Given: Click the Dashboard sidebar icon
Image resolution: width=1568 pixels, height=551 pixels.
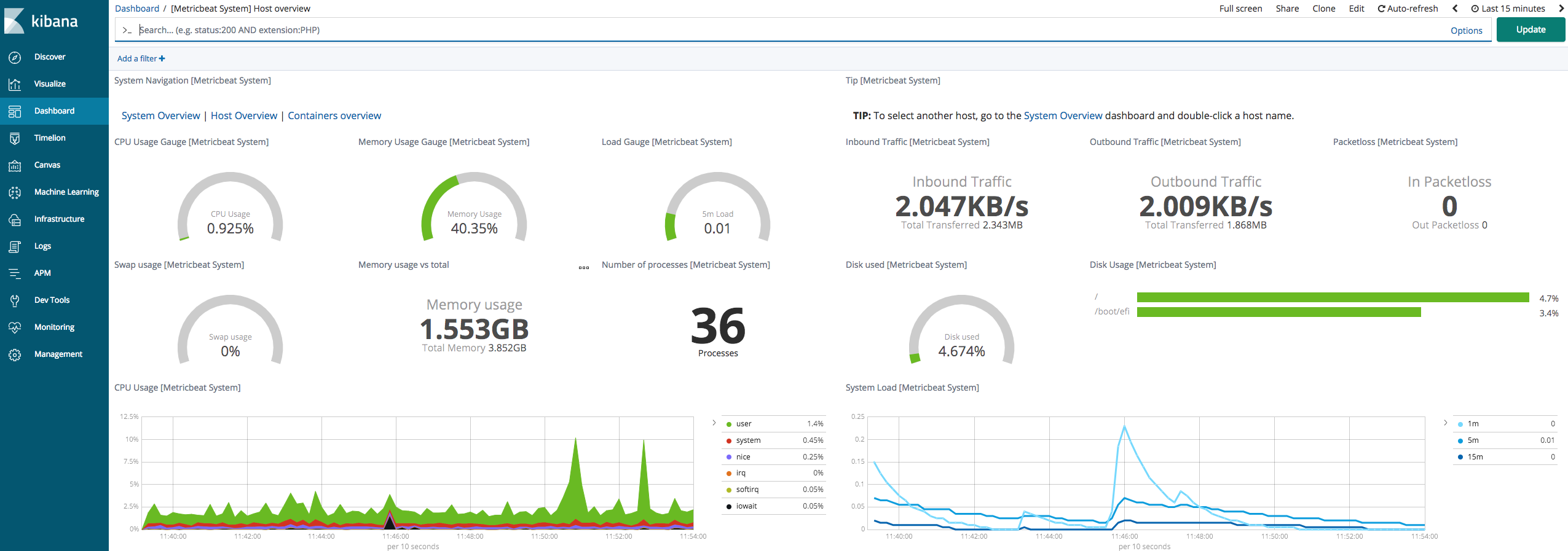Looking at the screenshot, I should 15,111.
